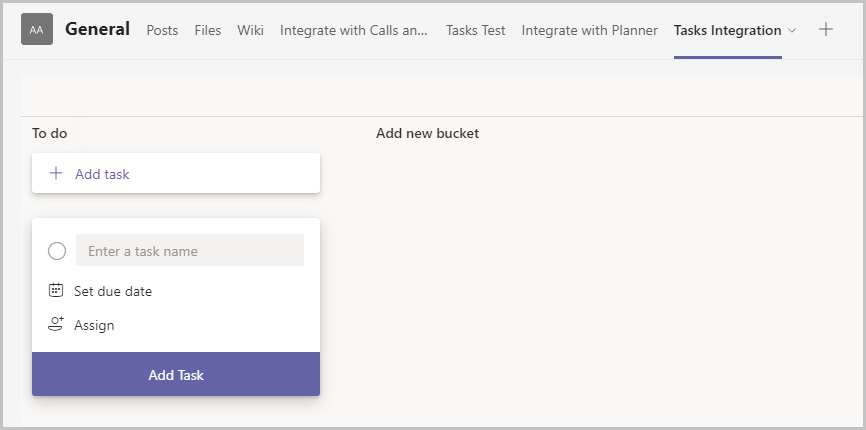Expand Tasks Integration tab chevron
The image size is (866, 430).
(x=792, y=30)
